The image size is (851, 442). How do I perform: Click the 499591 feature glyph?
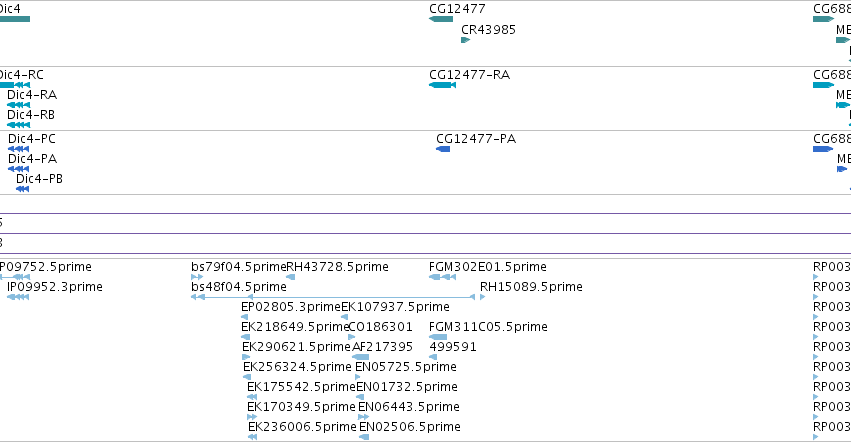433,357
